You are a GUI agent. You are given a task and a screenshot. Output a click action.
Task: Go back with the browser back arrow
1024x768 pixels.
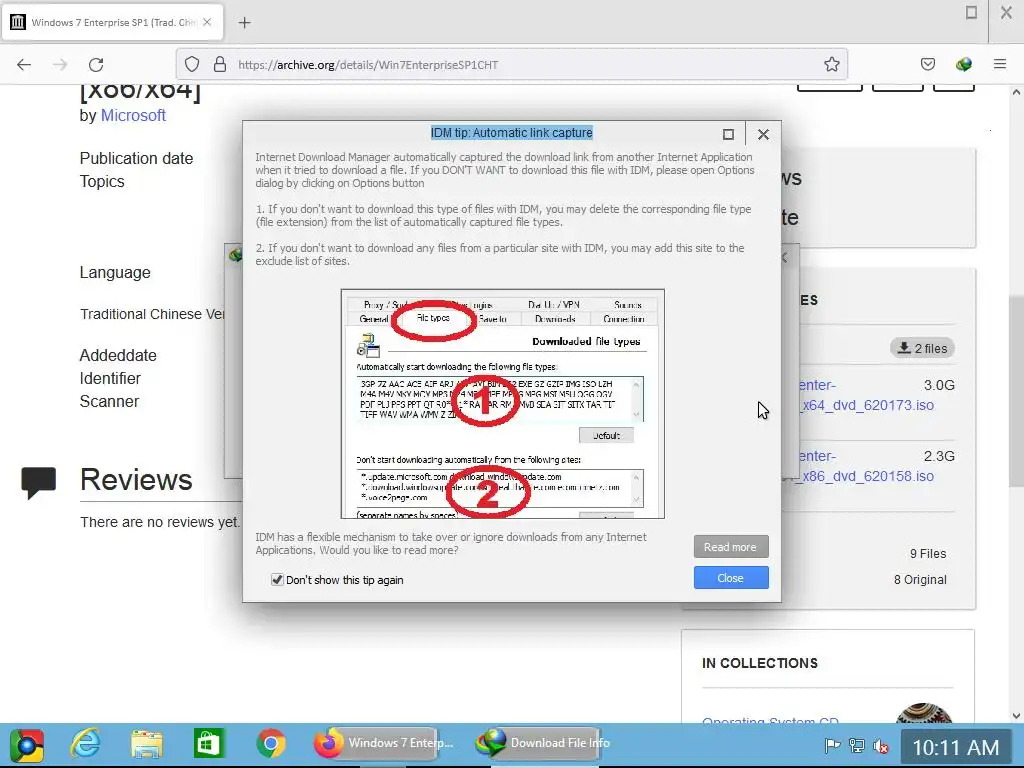click(24, 65)
